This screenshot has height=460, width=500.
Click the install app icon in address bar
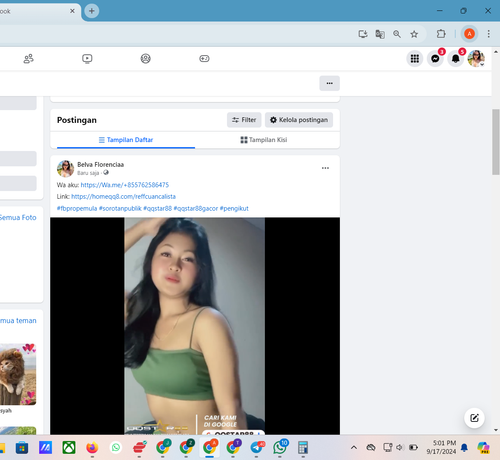coord(363,34)
